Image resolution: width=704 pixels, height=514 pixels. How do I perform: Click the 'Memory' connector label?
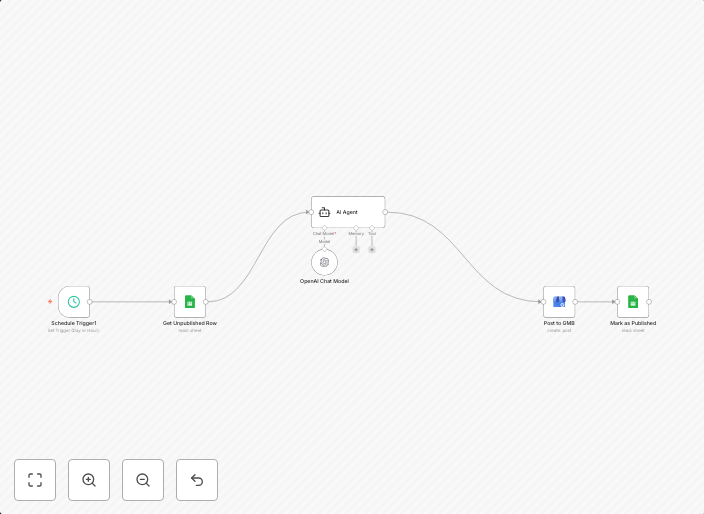(356, 234)
